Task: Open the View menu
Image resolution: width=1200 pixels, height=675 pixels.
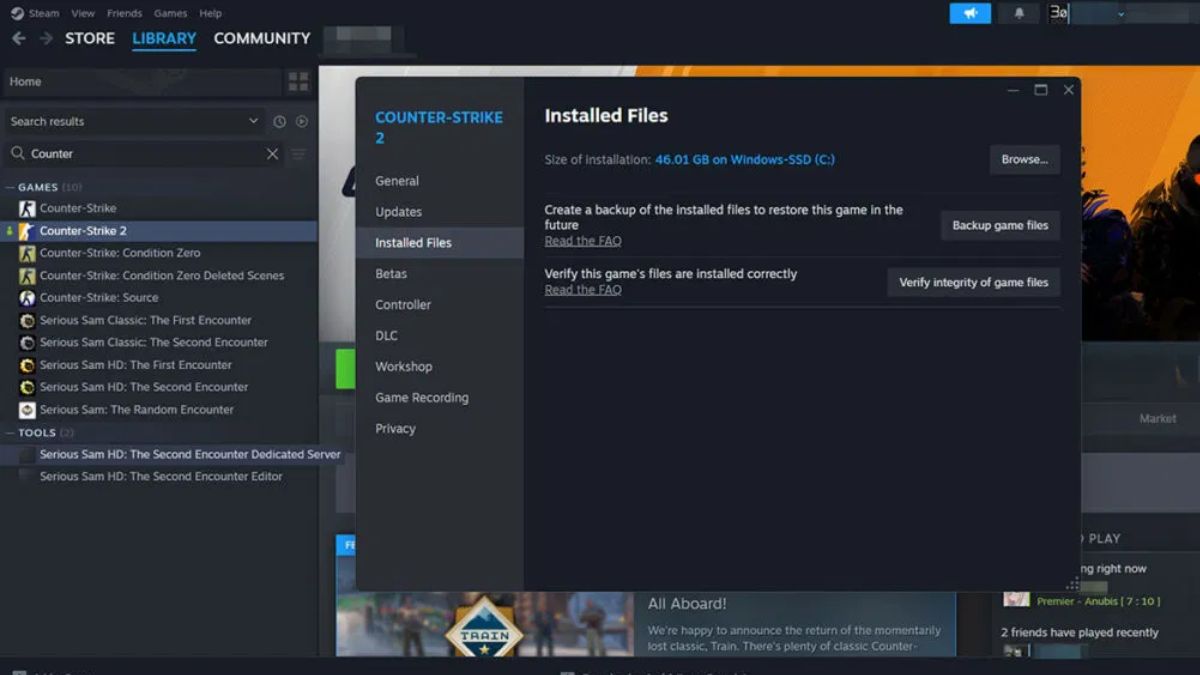Action: pos(83,13)
